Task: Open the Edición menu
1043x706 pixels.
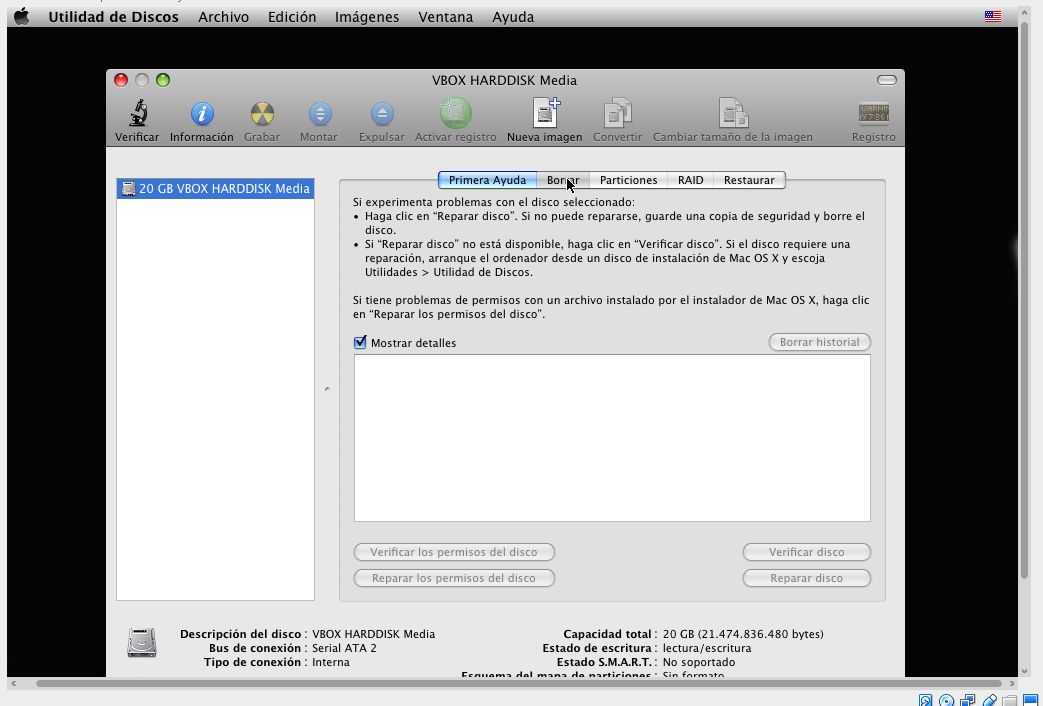Action: click(x=292, y=17)
